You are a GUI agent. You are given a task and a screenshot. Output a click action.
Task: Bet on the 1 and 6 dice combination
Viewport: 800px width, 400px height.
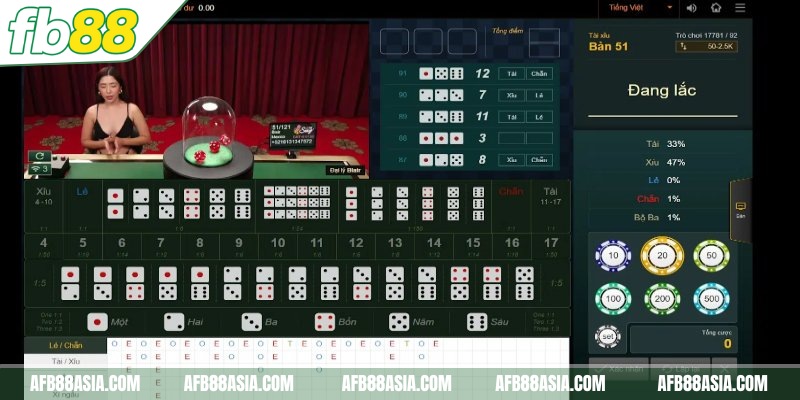point(200,283)
